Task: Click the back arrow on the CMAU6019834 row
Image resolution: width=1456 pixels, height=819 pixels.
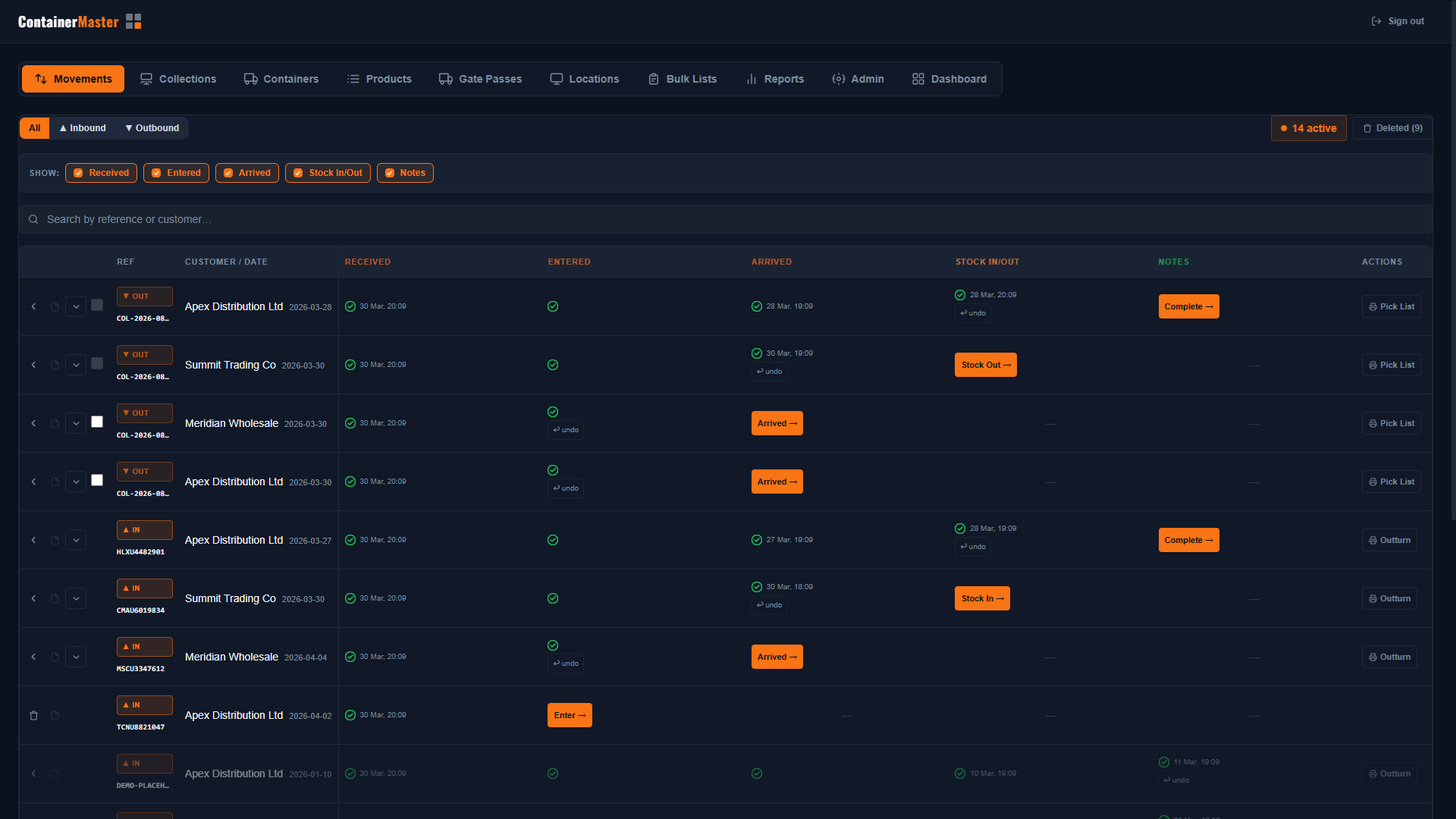Action: tap(33, 598)
